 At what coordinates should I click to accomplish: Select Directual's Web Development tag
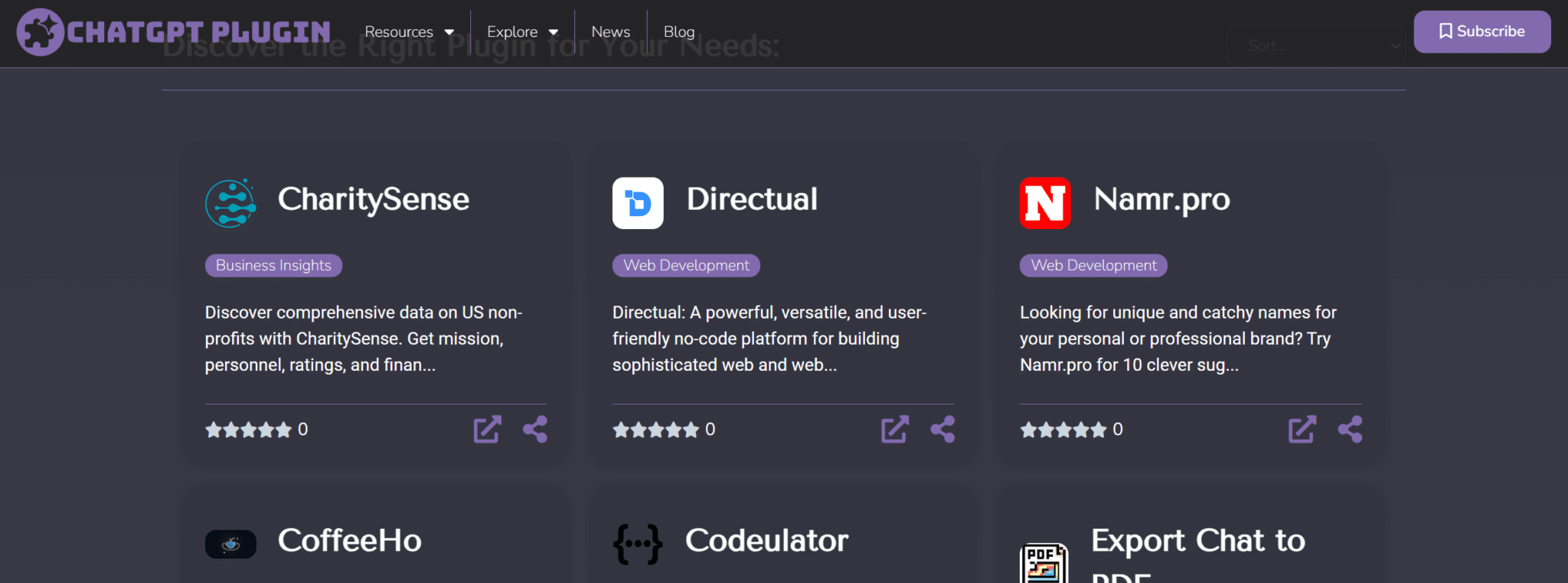686,265
